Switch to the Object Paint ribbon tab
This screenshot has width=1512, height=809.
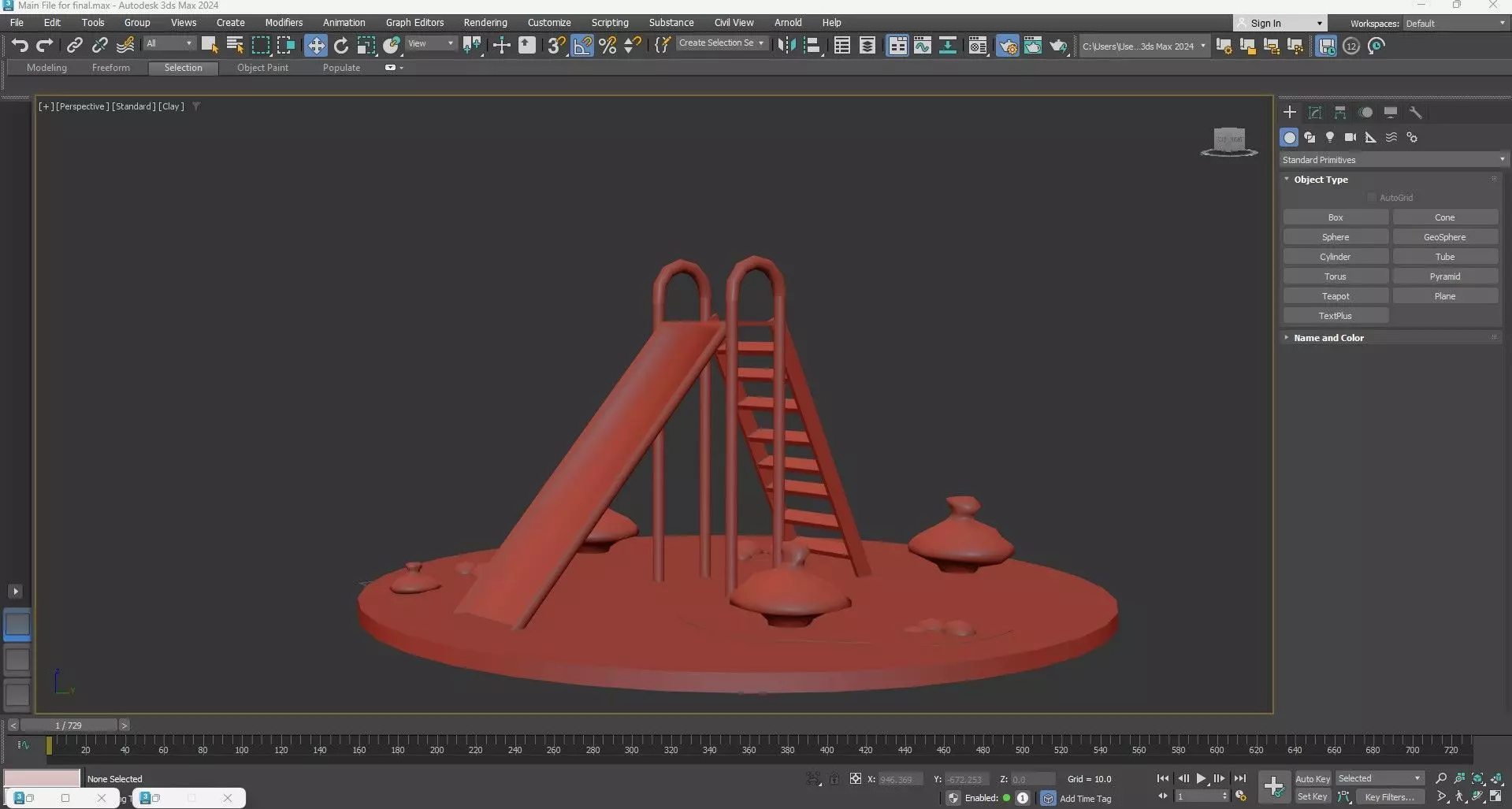(263, 68)
